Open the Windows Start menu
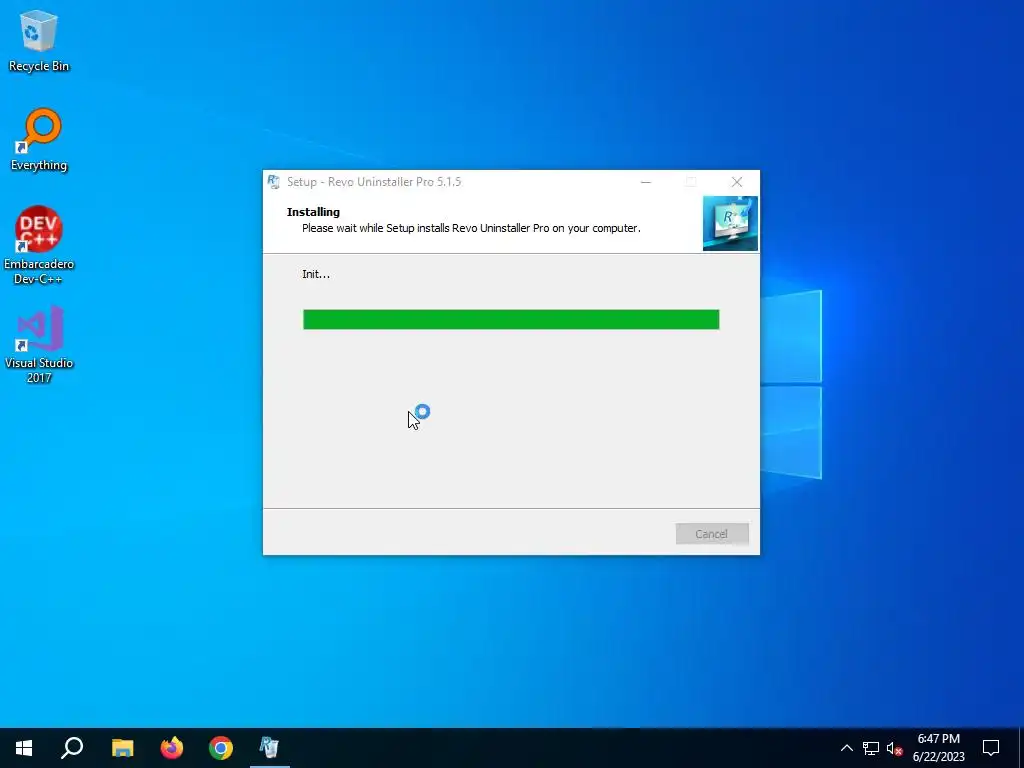 point(24,748)
